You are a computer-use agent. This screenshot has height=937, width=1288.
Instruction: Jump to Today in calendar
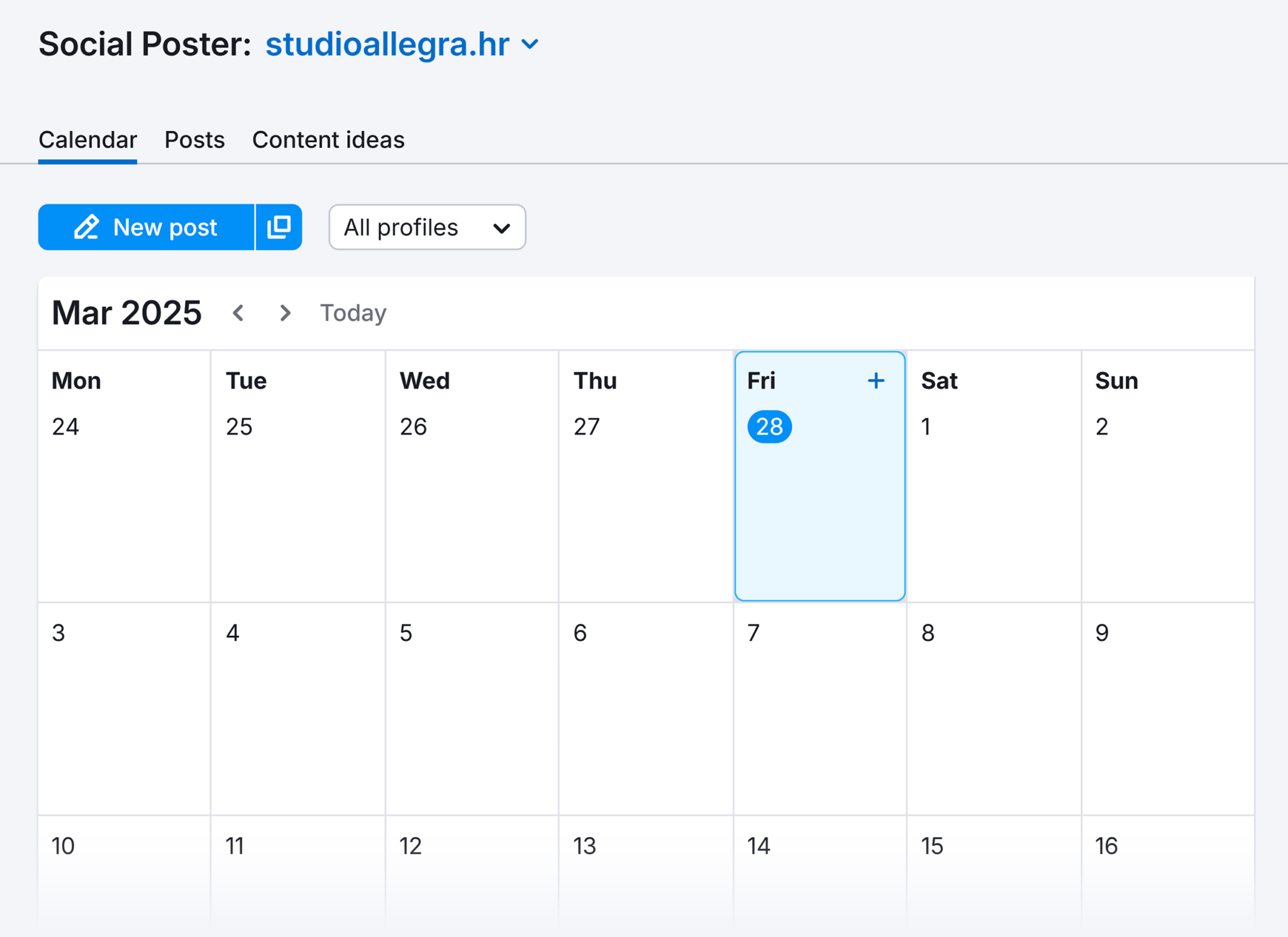pyautogui.click(x=353, y=313)
